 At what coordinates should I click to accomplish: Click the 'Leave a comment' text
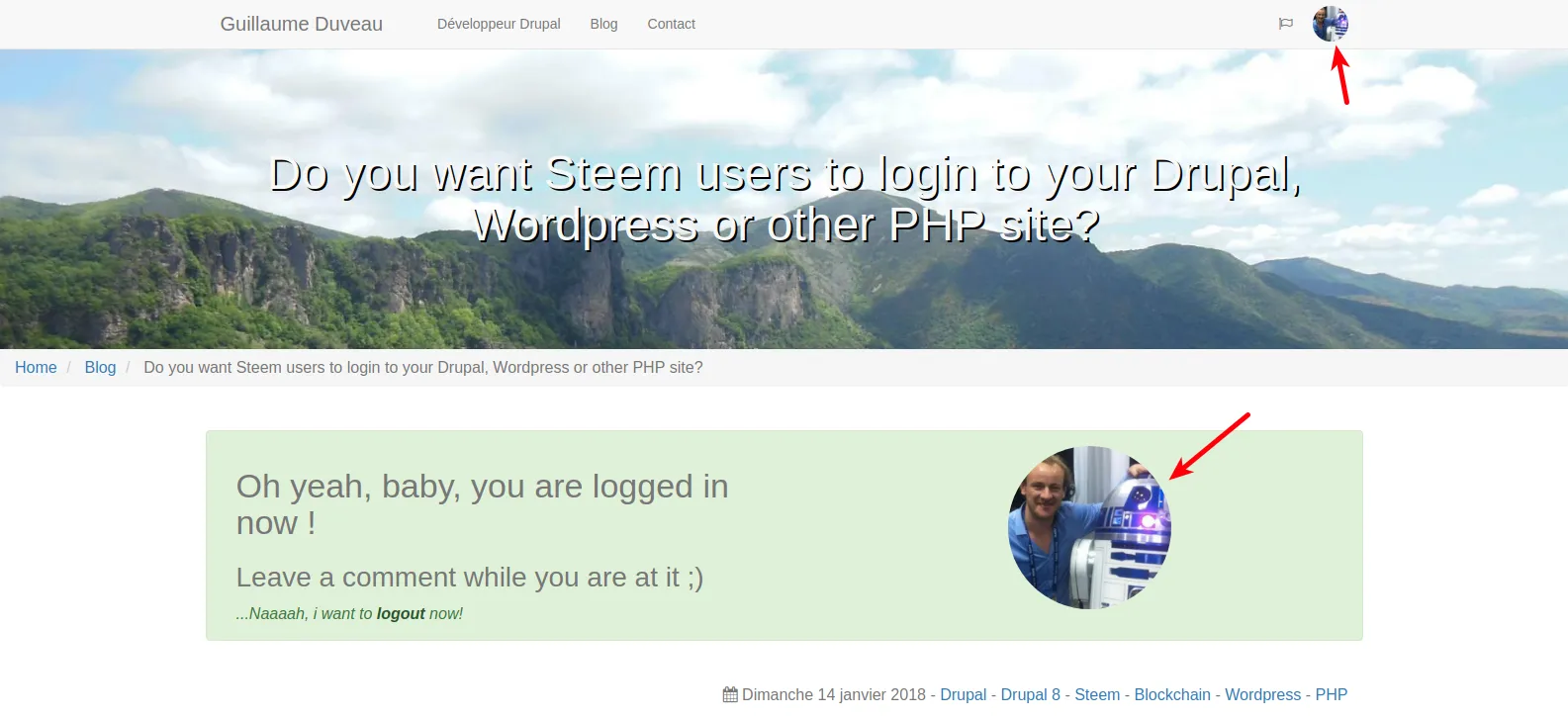tap(469, 577)
